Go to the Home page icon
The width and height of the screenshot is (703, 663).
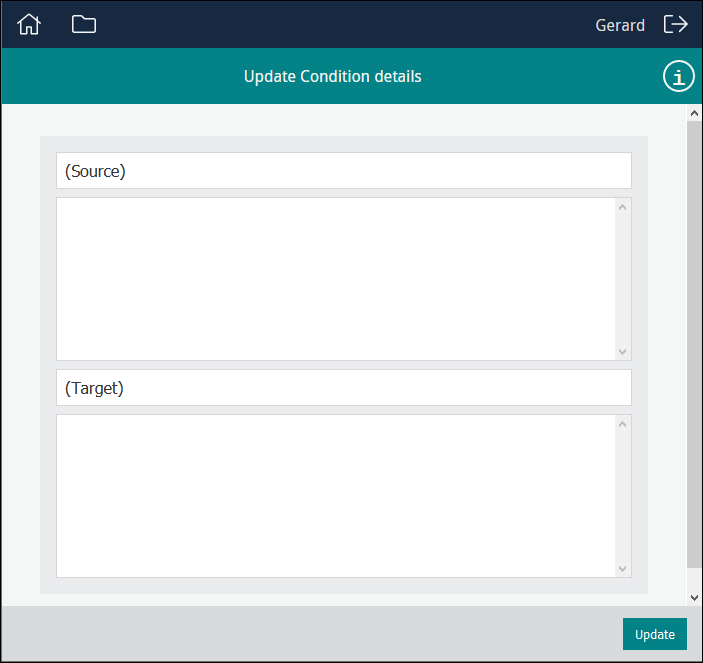(29, 25)
